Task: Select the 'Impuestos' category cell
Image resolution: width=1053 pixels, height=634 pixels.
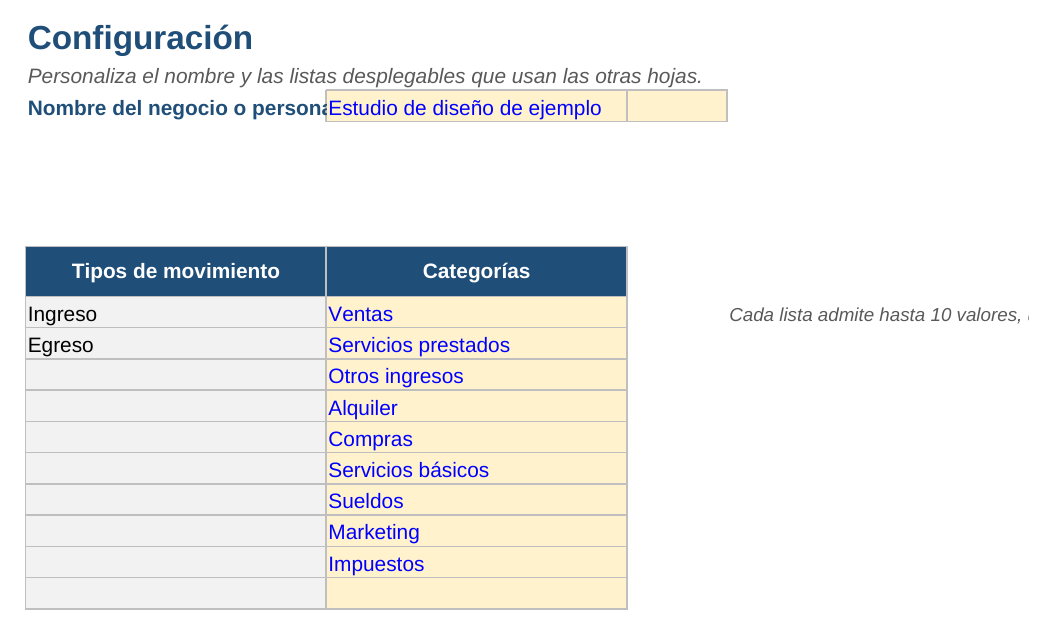Action: coord(476,562)
